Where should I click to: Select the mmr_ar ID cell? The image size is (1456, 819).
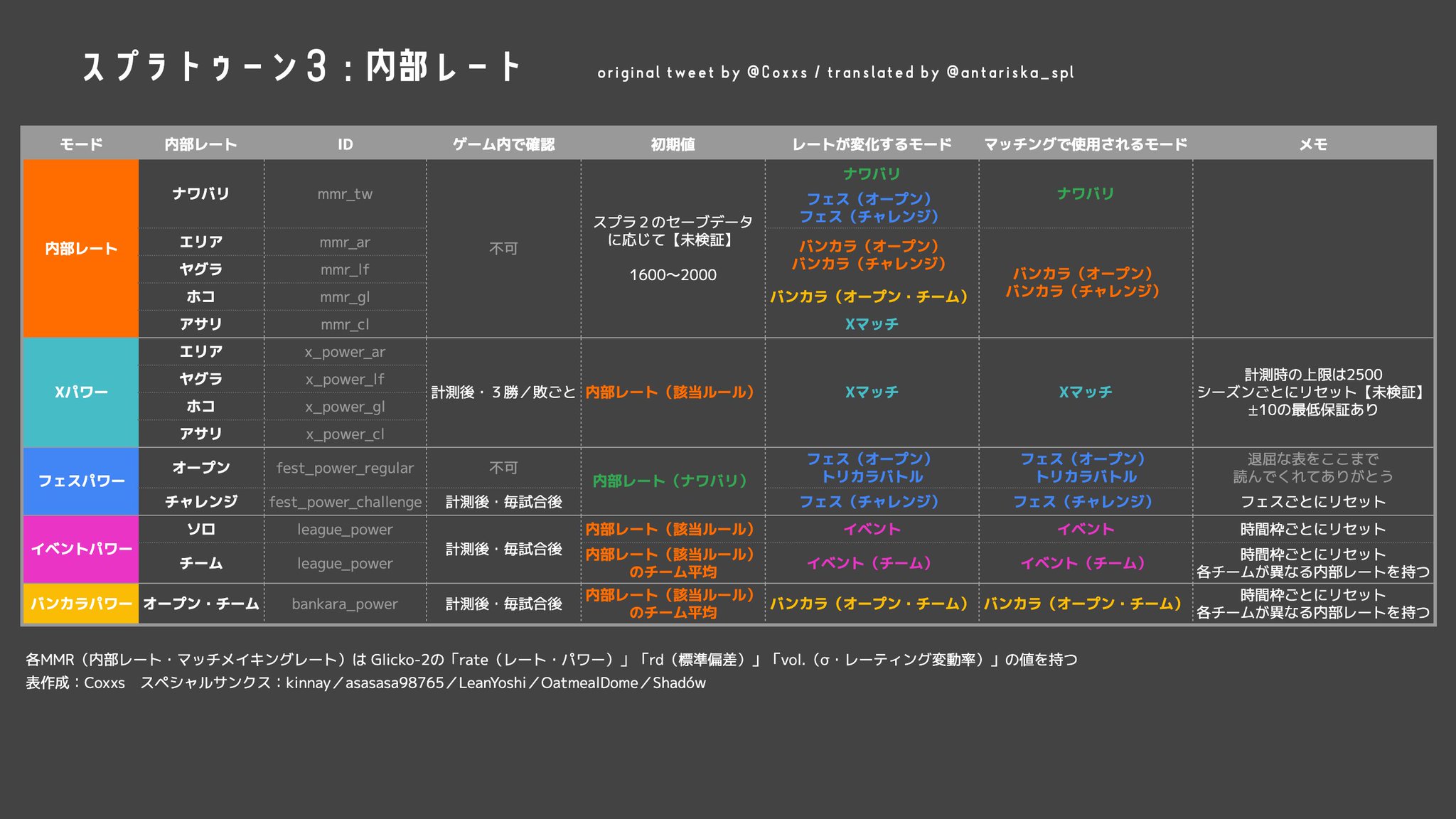click(x=345, y=242)
